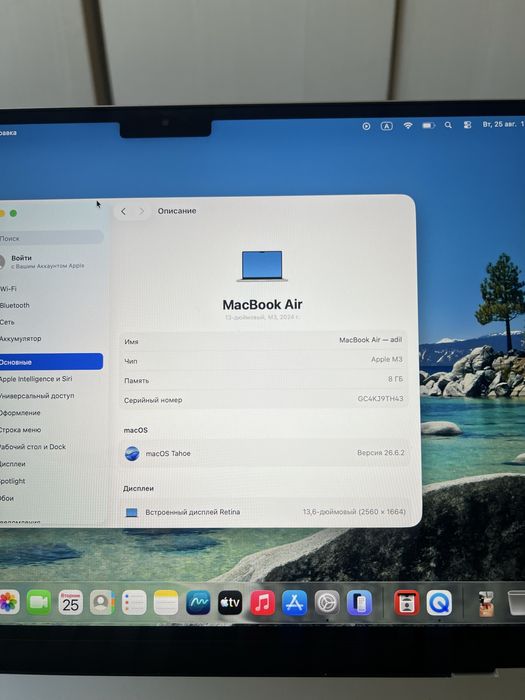Launch Reminders from the Dock
Image resolution: width=525 pixels, height=700 pixels.
pyautogui.click(x=134, y=602)
